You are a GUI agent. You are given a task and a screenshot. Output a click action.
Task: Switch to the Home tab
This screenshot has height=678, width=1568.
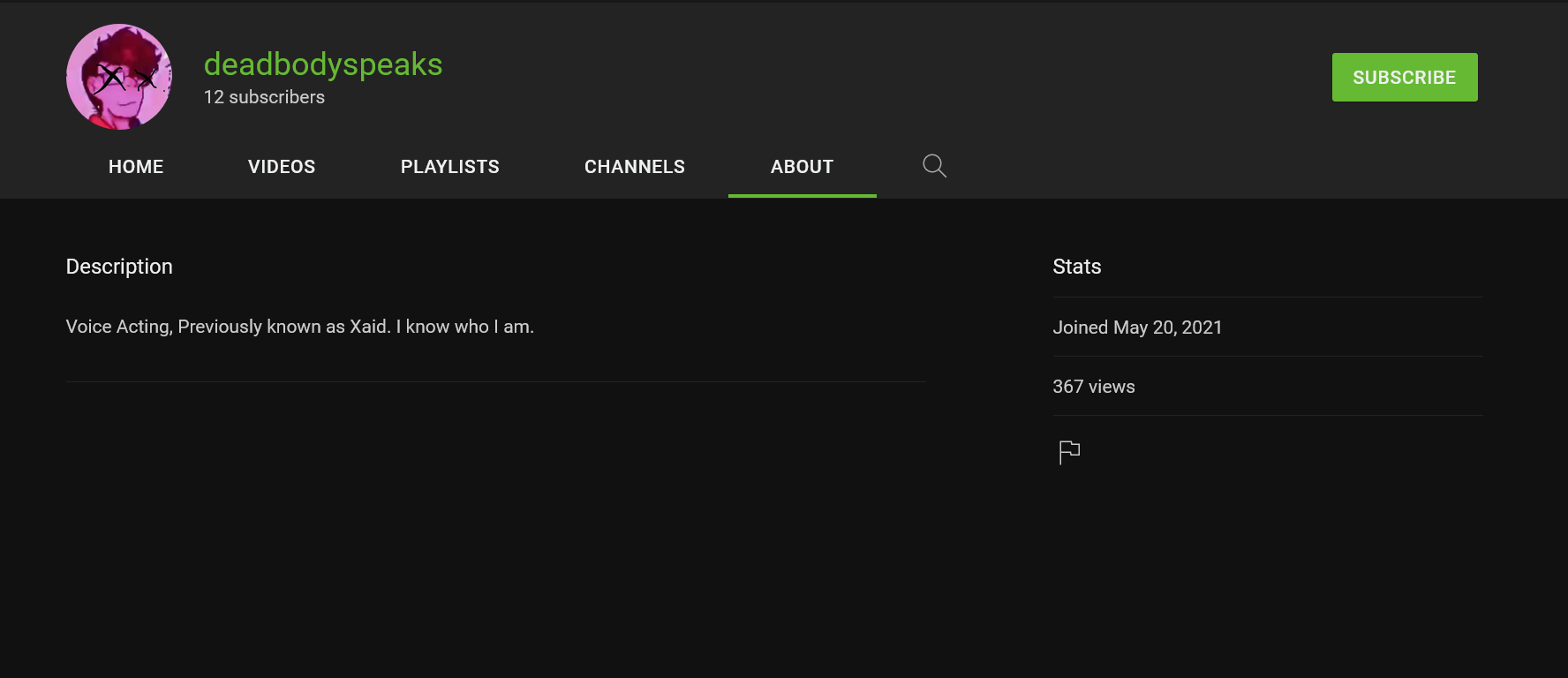point(136,167)
